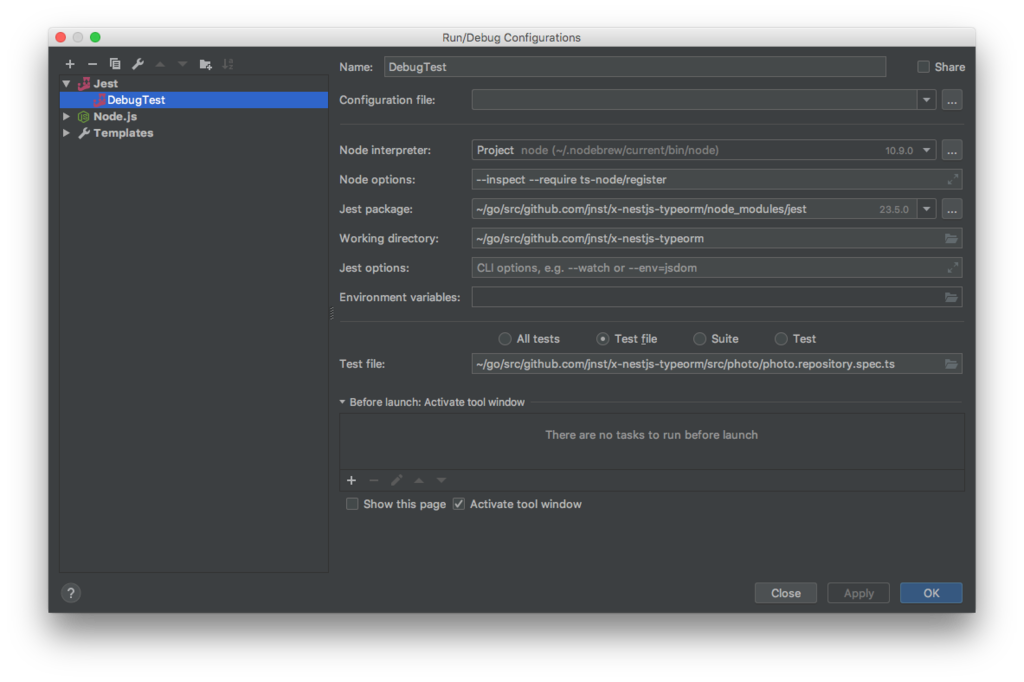
Task: Expand the Node.js tree node
Action: point(67,116)
